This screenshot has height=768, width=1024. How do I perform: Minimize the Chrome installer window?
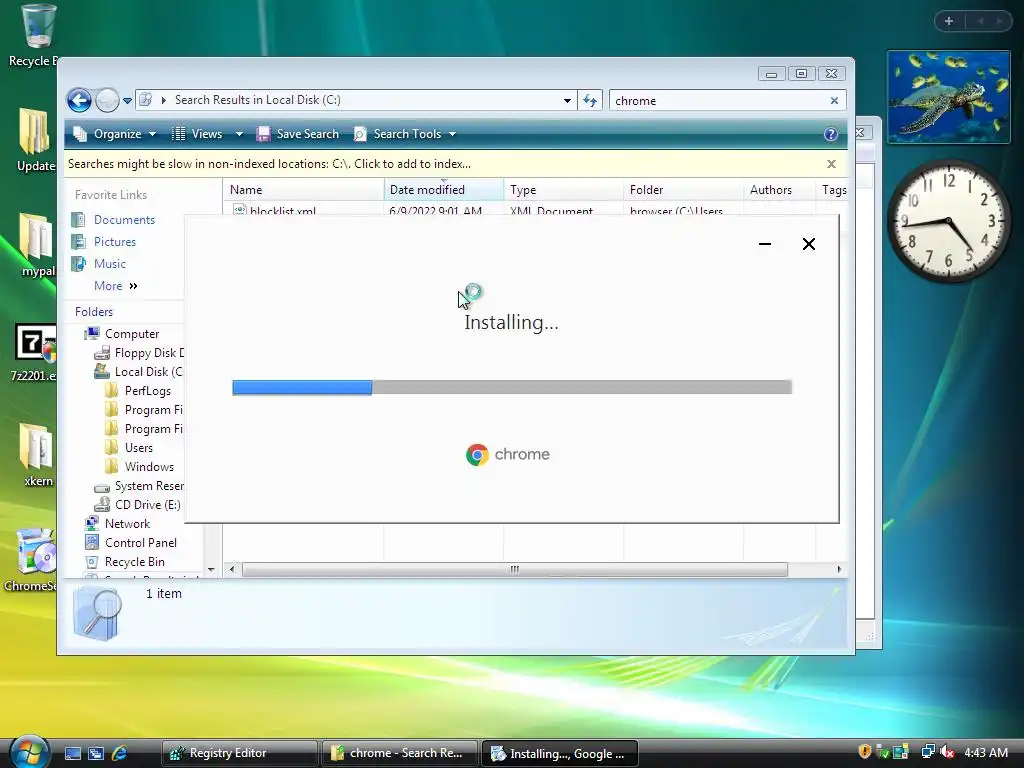pyautogui.click(x=765, y=244)
